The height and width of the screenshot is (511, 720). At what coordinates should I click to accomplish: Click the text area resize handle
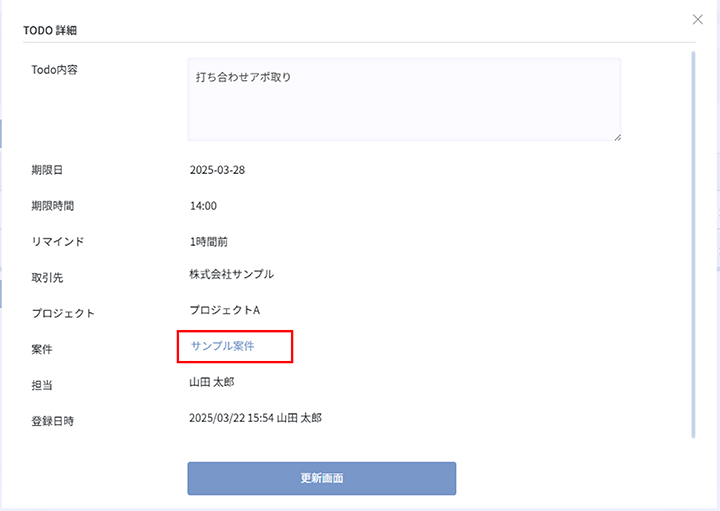(616, 136)
